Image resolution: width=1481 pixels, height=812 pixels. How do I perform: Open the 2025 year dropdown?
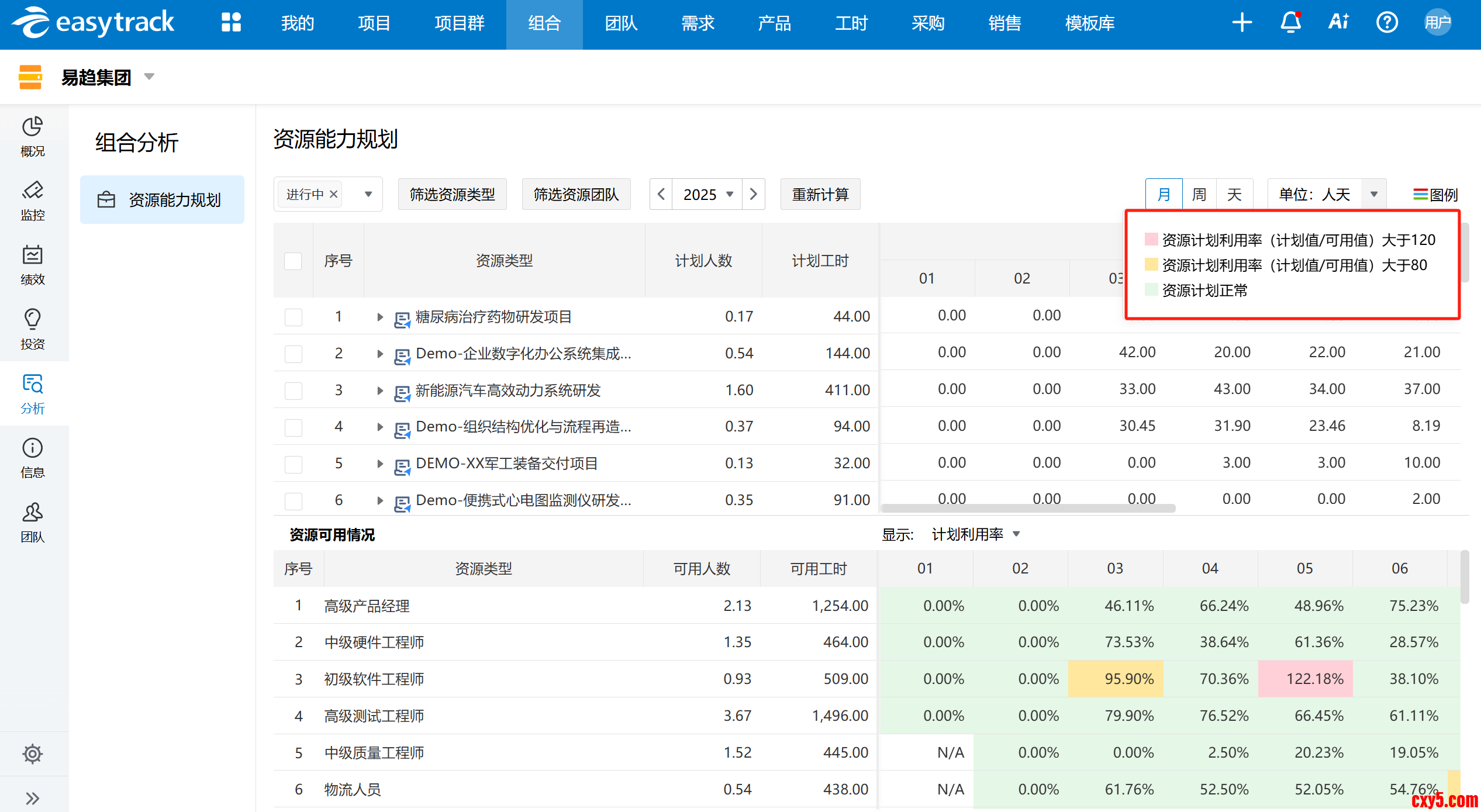click(x=707, y=194)
